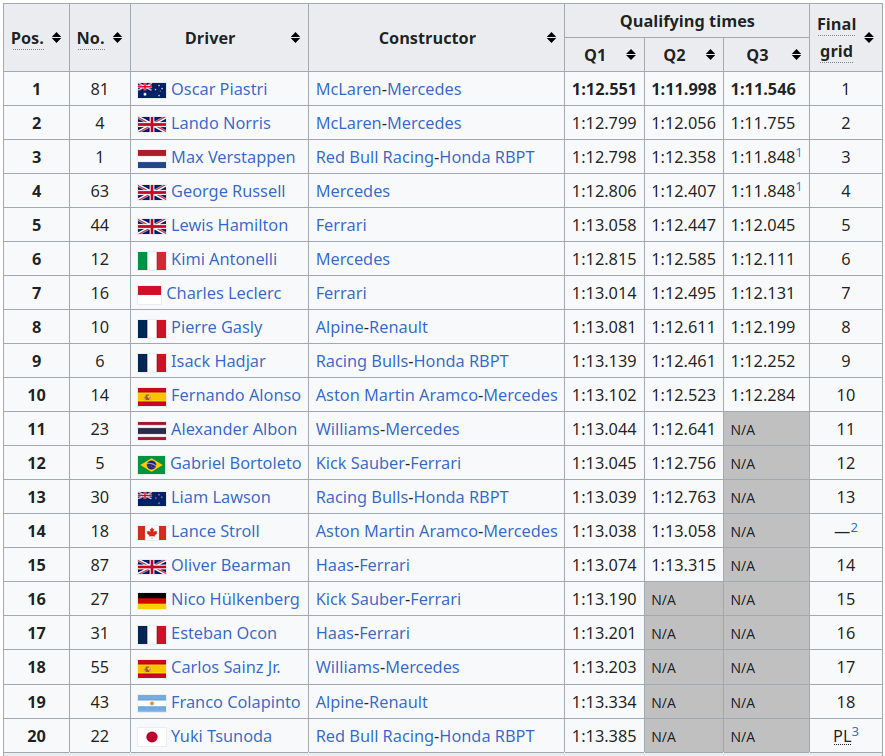The image size is (885, 756).
Task: Follow the Lewis Hamilton link
Action: [x=229, y=225]
